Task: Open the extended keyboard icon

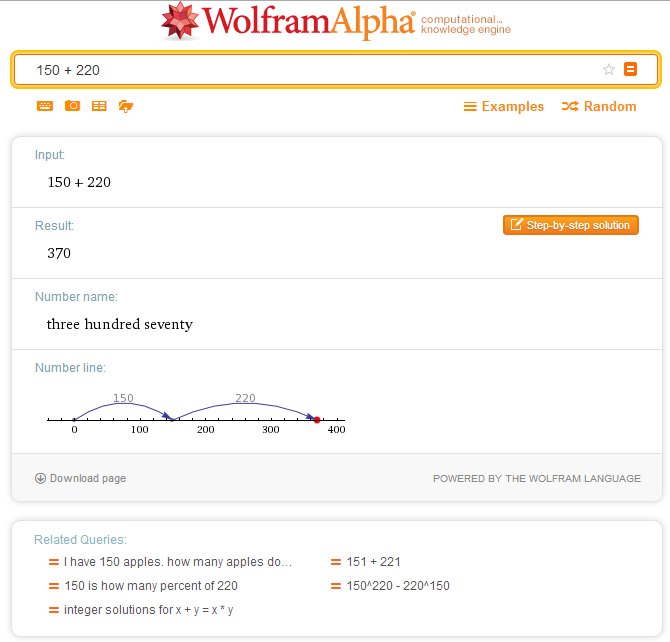Action: click(45, 106)
